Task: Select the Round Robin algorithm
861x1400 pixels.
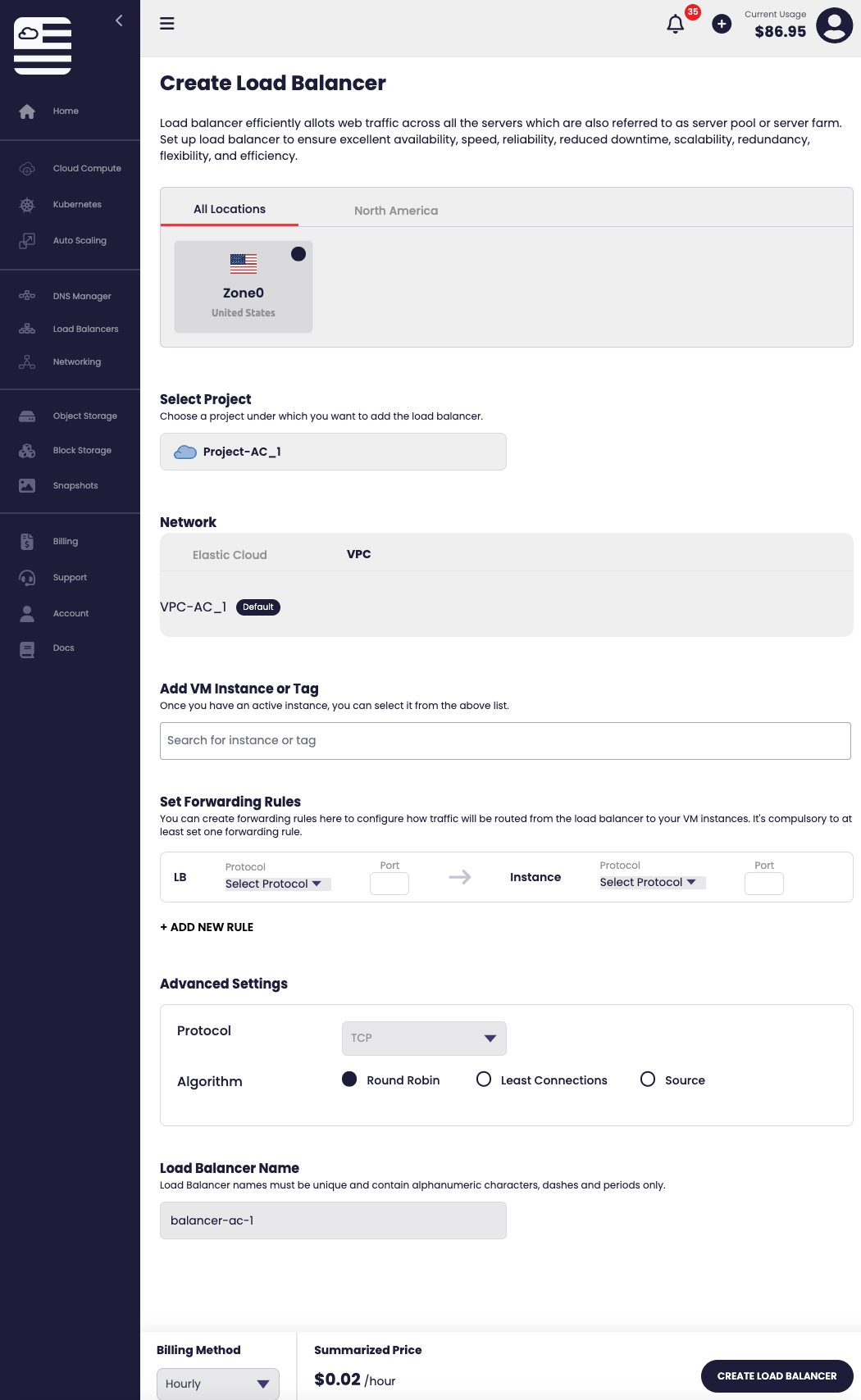Action: [x=349, y=1080]
